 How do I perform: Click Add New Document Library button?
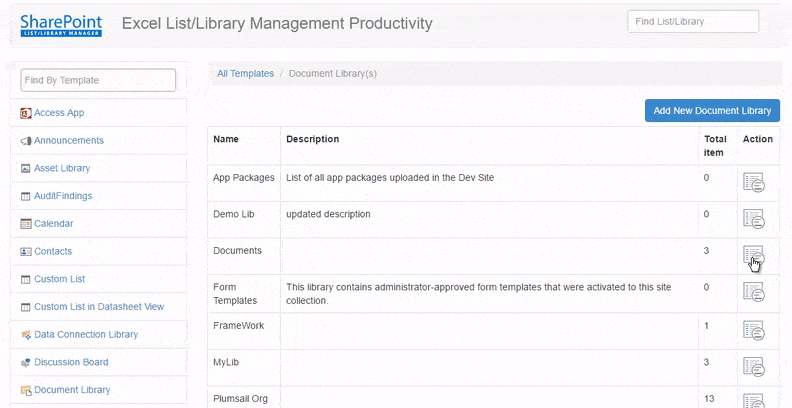712,111
